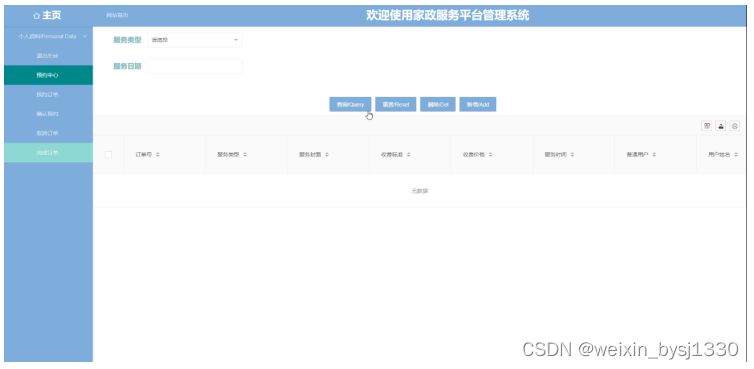754x369 pixels.
Task: Click the print table icon
Action: [735, 126]
